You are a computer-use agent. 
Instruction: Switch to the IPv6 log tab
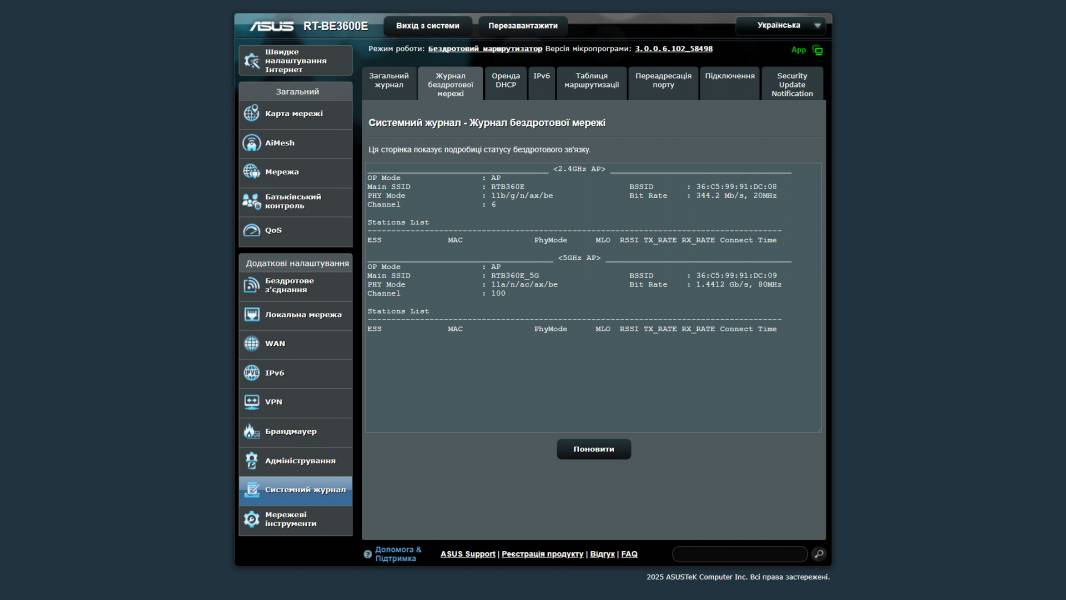coord(542,84)
